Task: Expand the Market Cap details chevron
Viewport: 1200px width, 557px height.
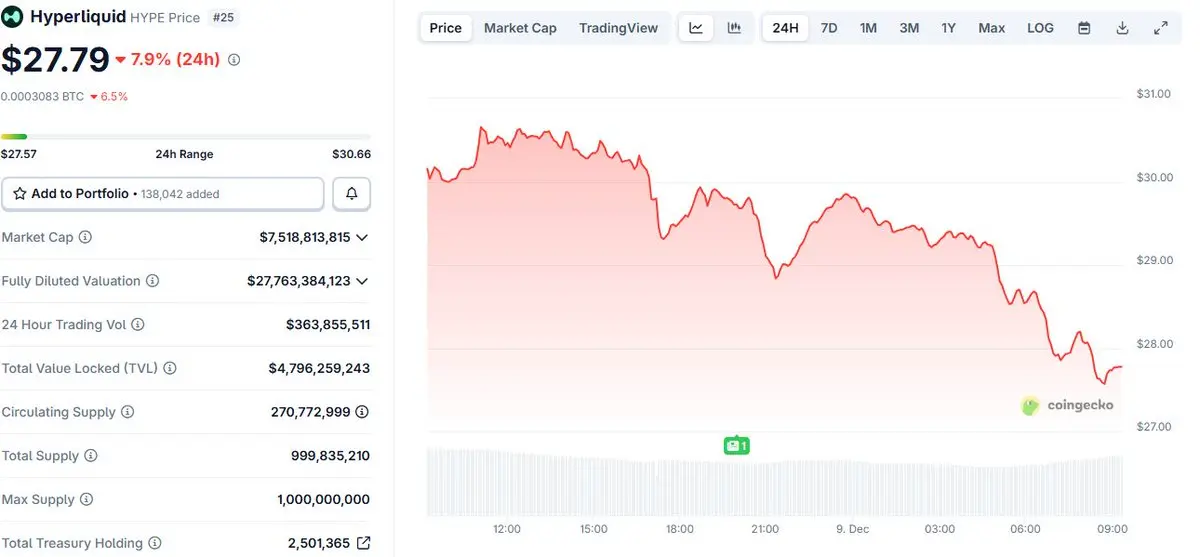Action: coord(362,237)
